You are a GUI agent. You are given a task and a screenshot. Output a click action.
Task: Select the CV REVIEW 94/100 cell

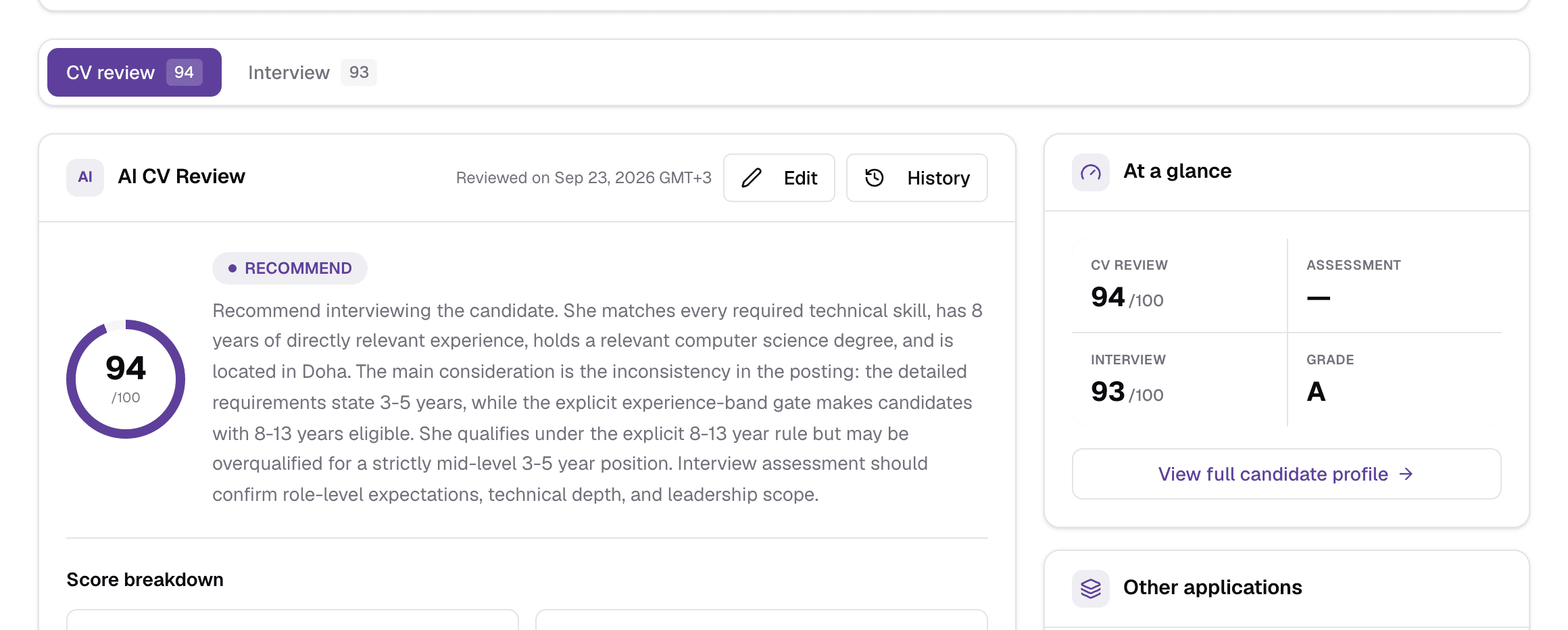1179,285
